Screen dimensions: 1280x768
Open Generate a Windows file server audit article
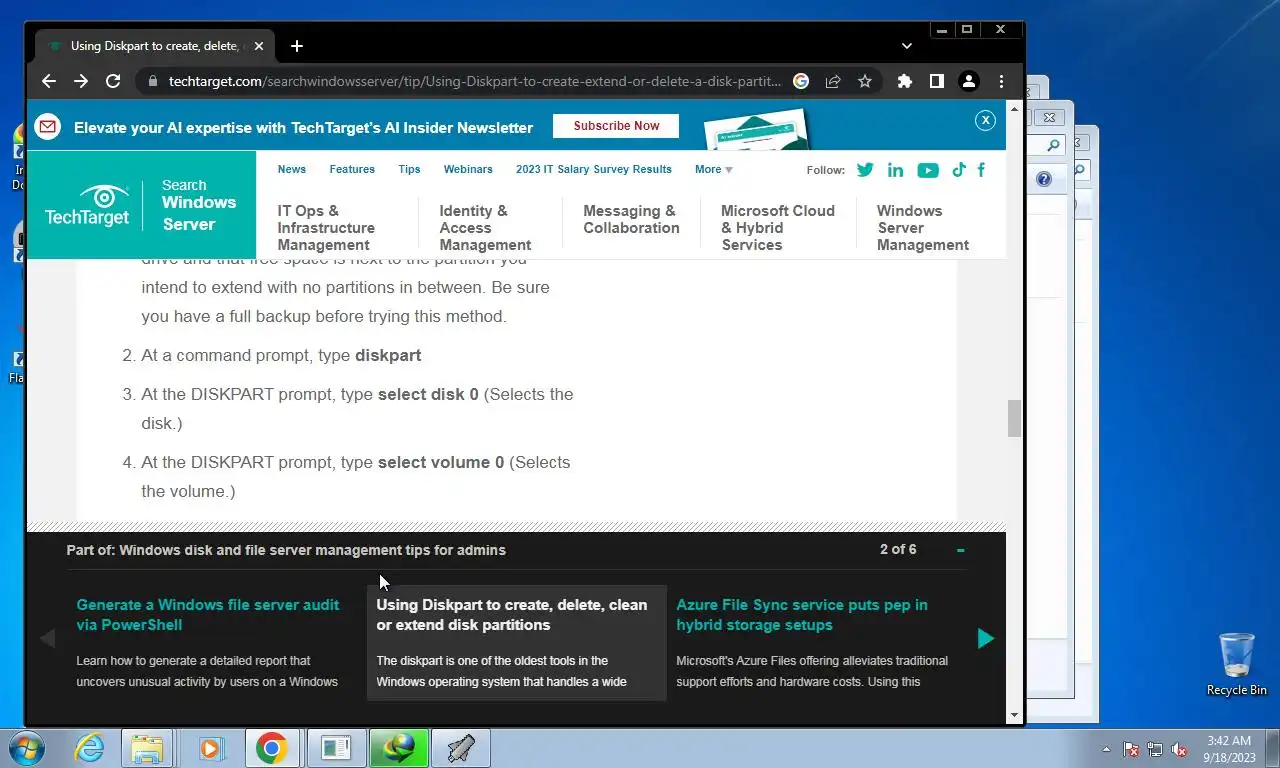pos(208,615)
